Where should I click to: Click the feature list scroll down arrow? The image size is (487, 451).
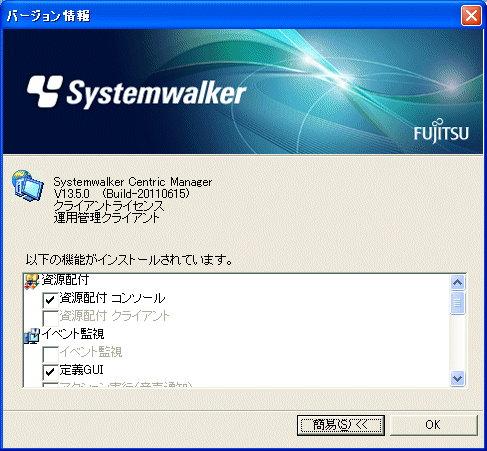click(457, 378)
